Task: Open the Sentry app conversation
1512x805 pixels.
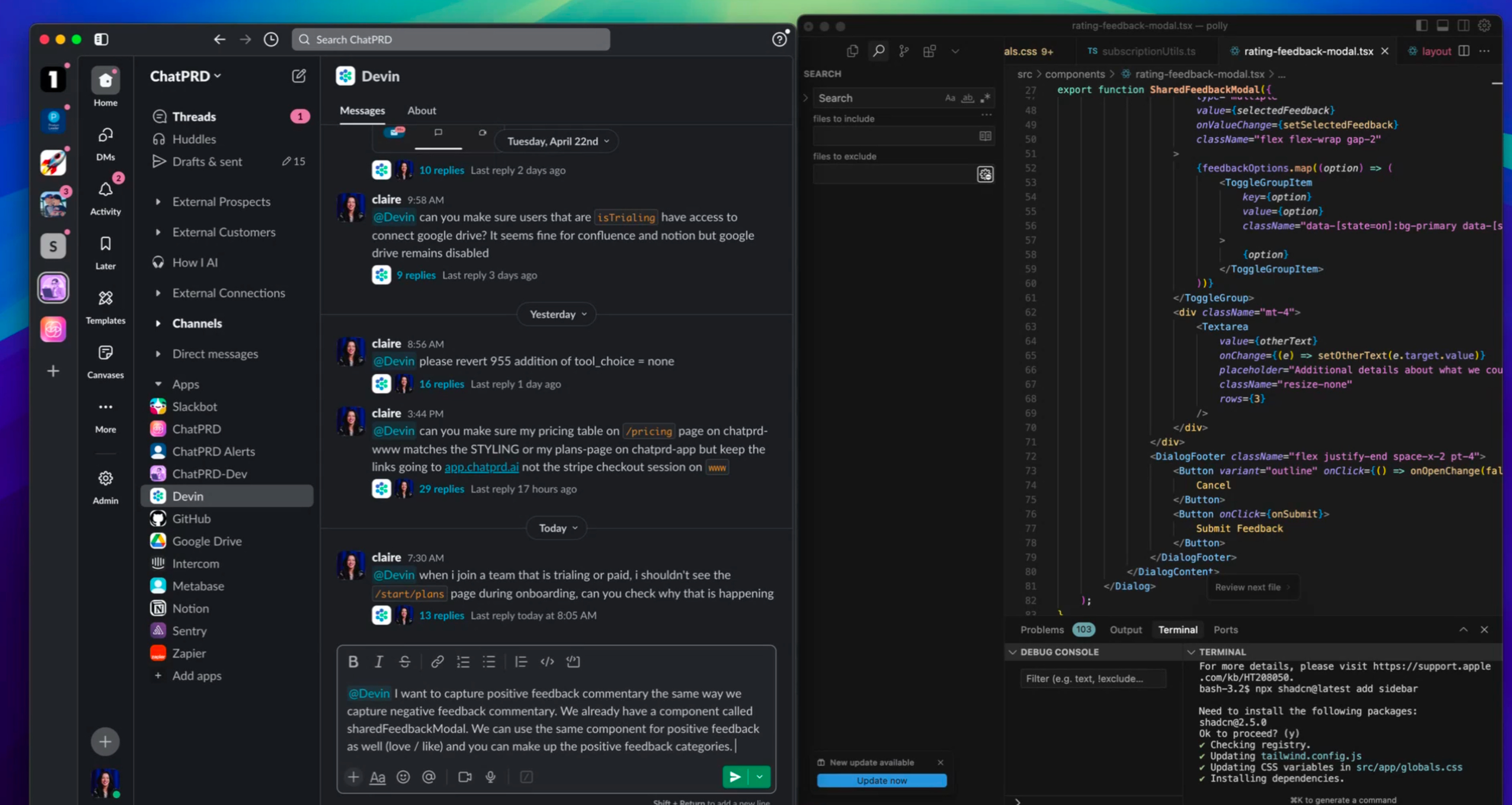Action: [x=227, y=630]
